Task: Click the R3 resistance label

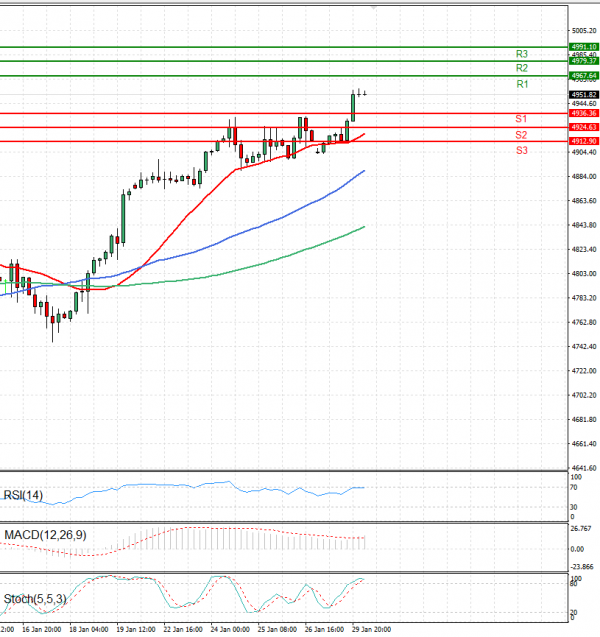Action: click(522, 54)
